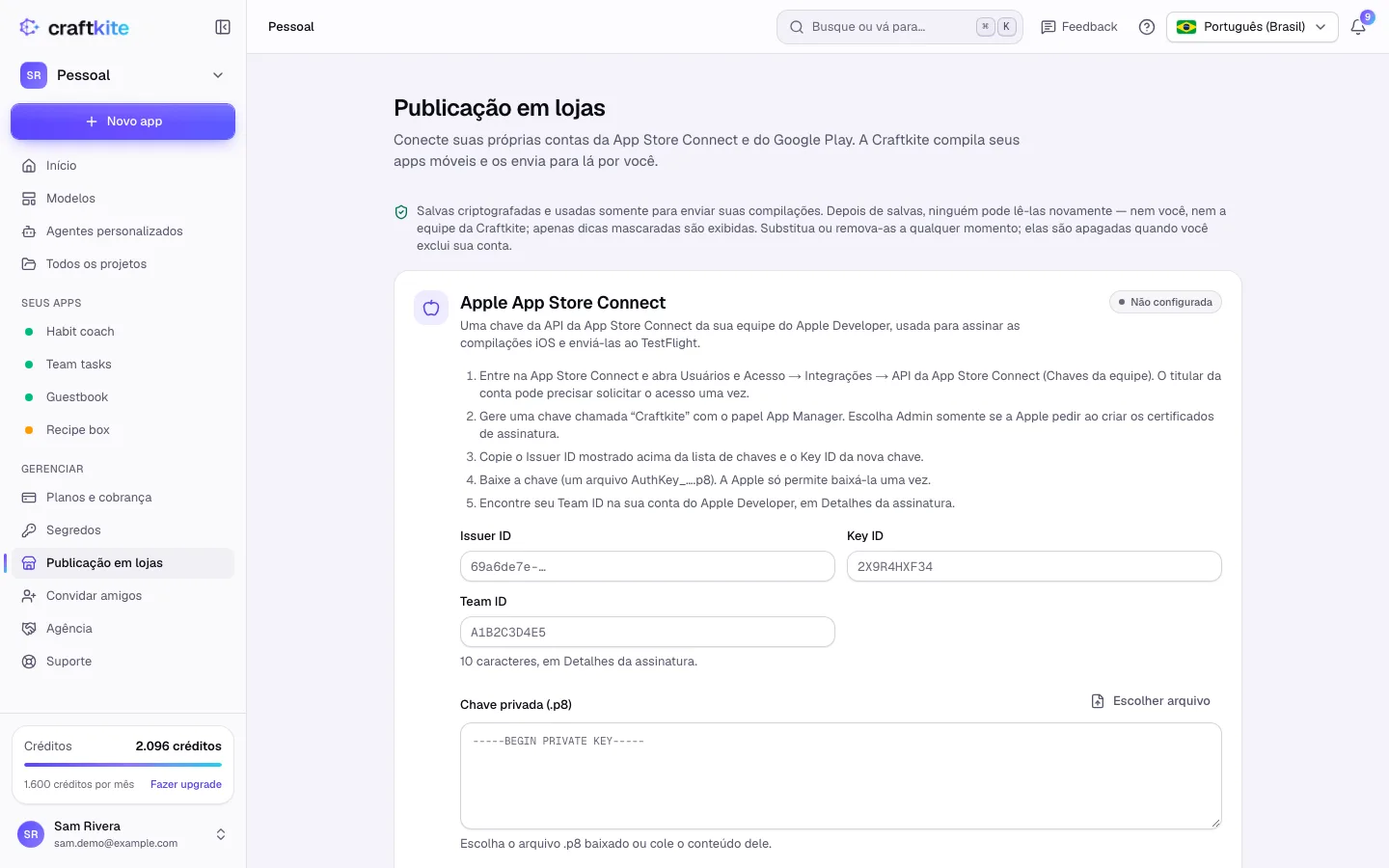
Task: Click the search magnifier icon
Action: coord(797,27)
